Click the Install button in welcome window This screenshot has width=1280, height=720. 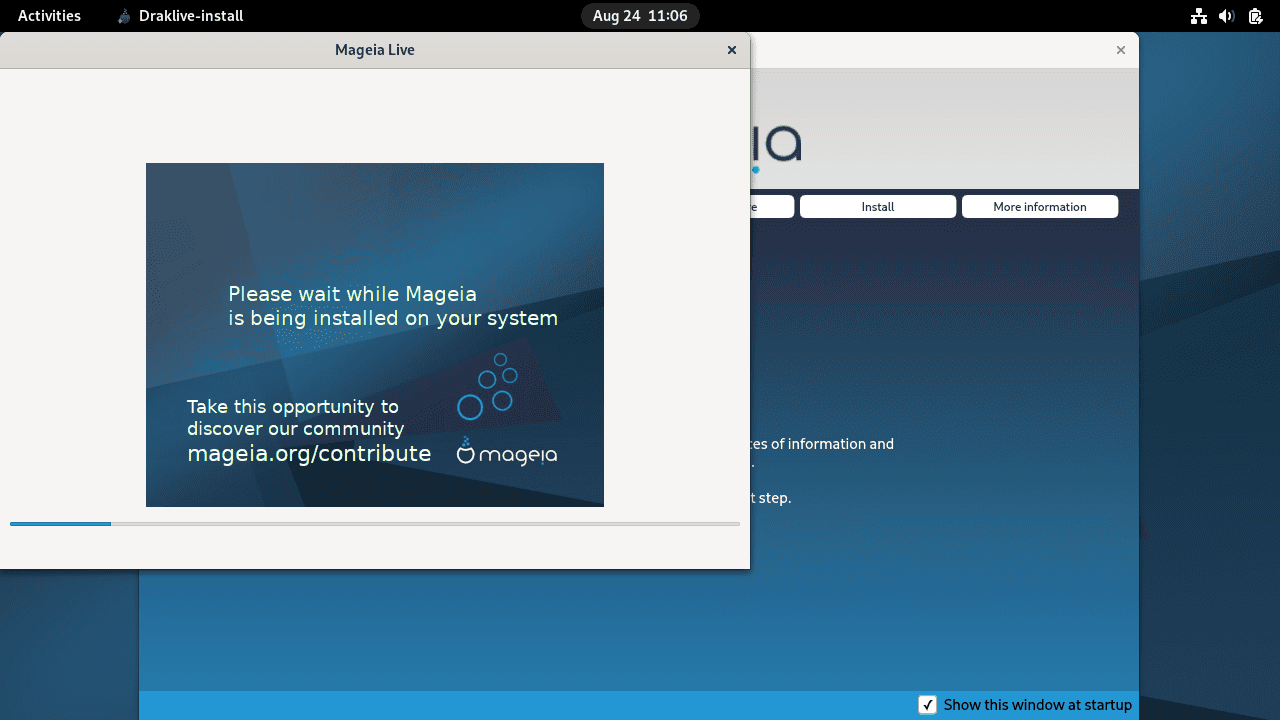(878, 206)
